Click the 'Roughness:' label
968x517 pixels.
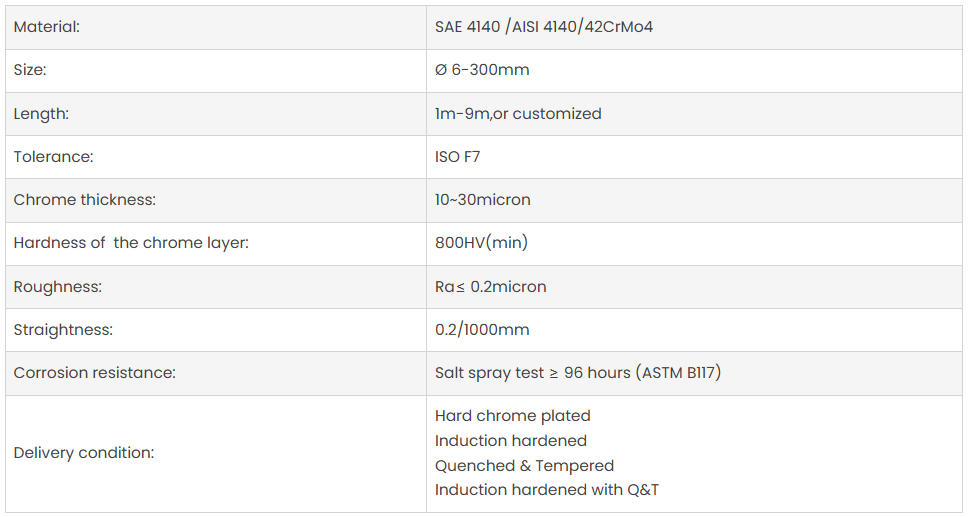(x=57, y=287)
